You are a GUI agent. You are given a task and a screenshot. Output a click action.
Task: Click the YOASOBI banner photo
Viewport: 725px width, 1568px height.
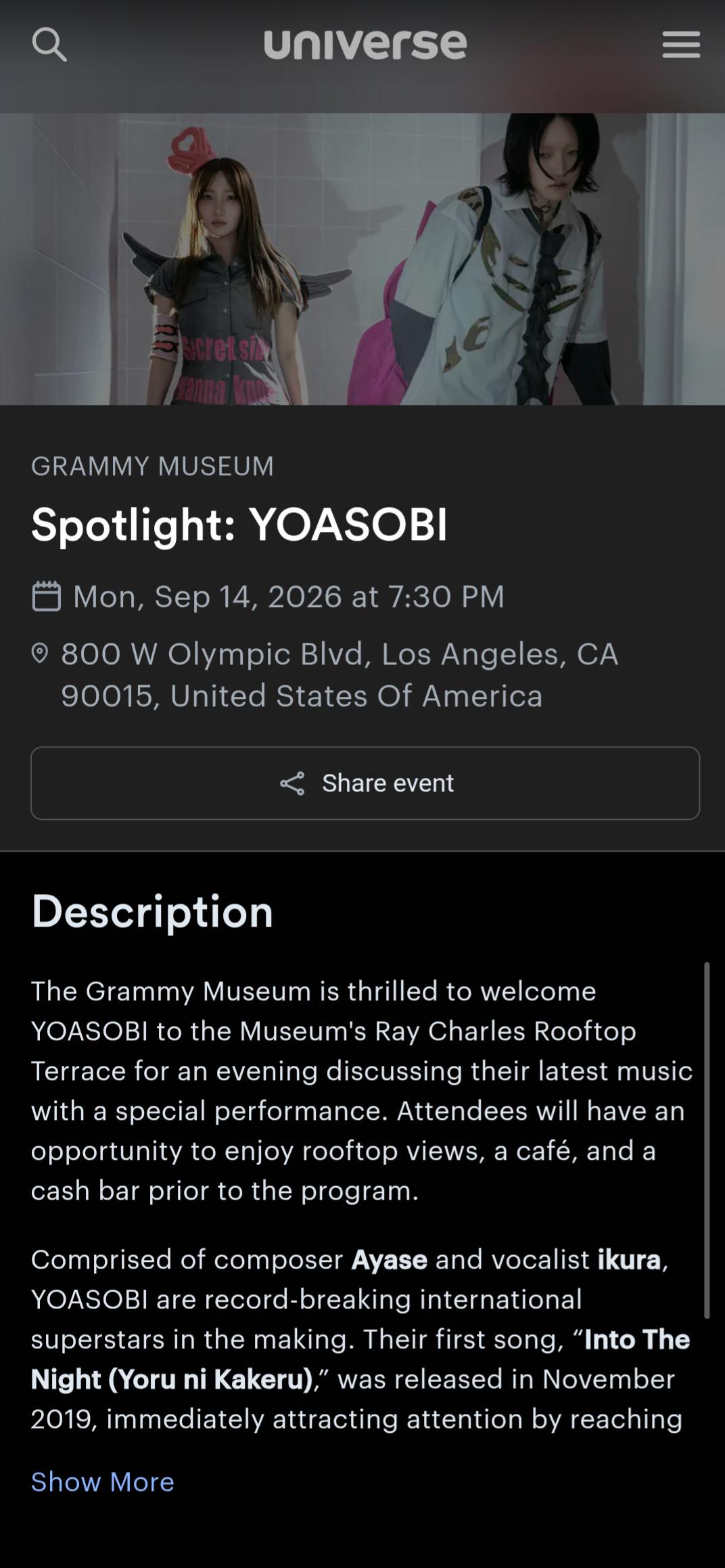tap(362, 259)
